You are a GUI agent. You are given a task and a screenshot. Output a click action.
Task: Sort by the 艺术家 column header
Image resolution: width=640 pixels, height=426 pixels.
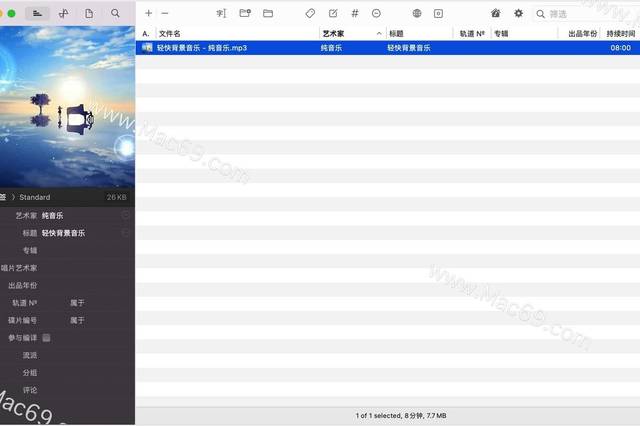coord(350,33)
